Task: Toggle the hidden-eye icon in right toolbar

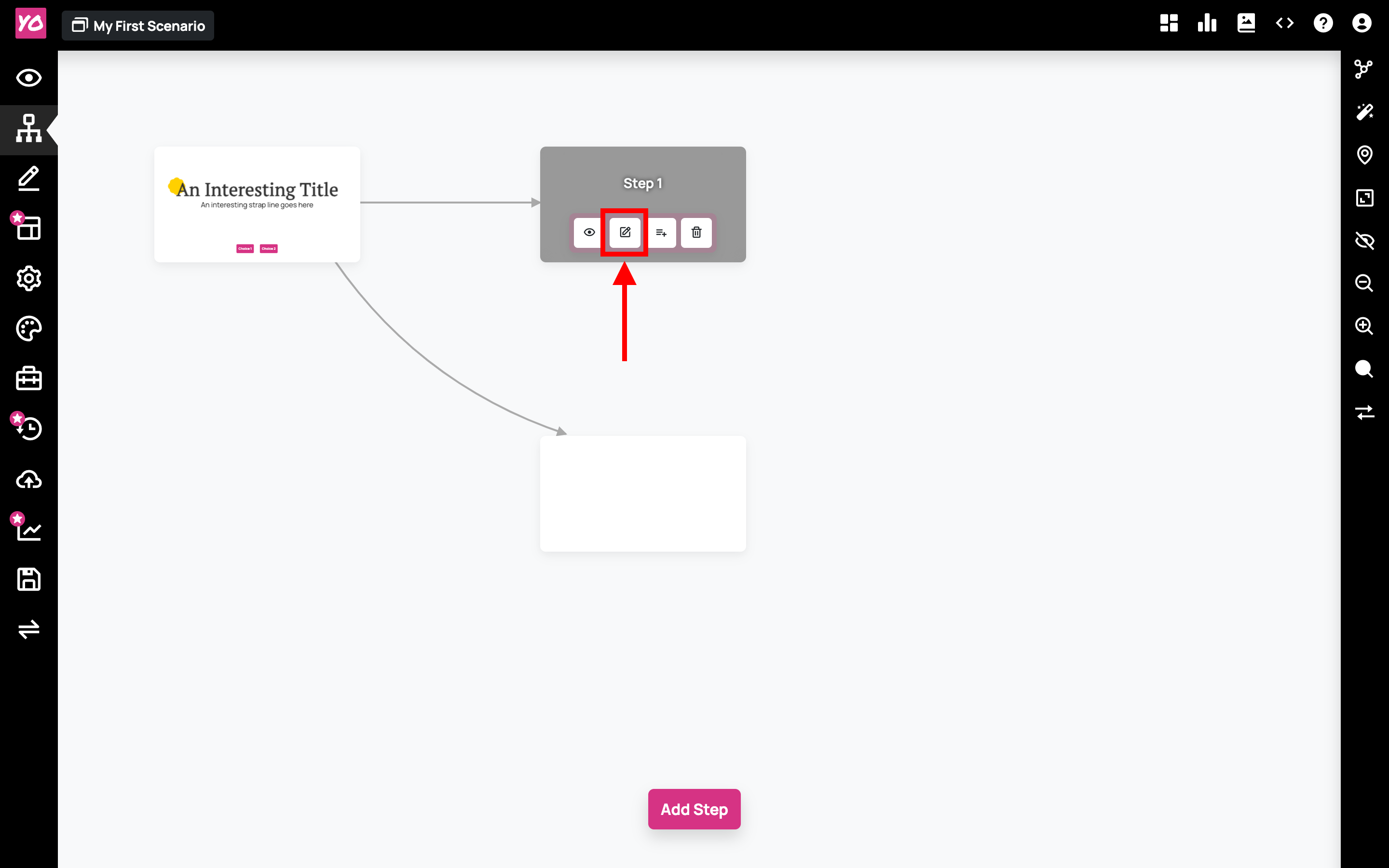Action: (1364, 241)
